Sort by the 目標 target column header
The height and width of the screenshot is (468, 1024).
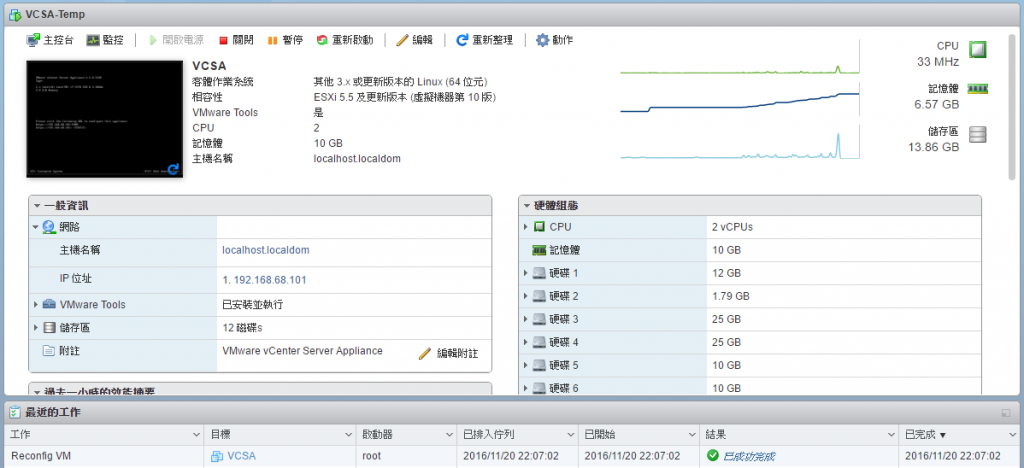click(281, 435)
